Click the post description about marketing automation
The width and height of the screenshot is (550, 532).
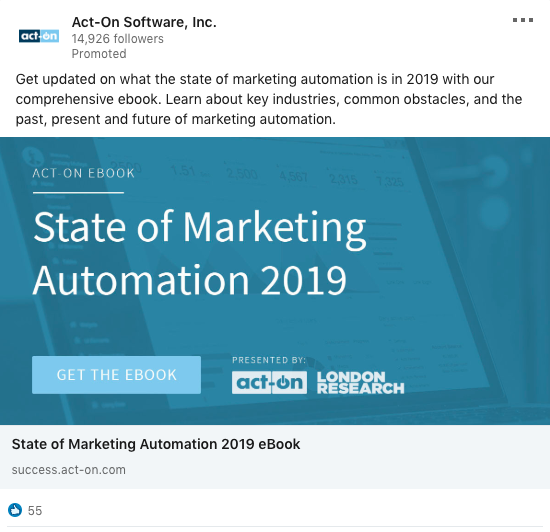(269, 99)
